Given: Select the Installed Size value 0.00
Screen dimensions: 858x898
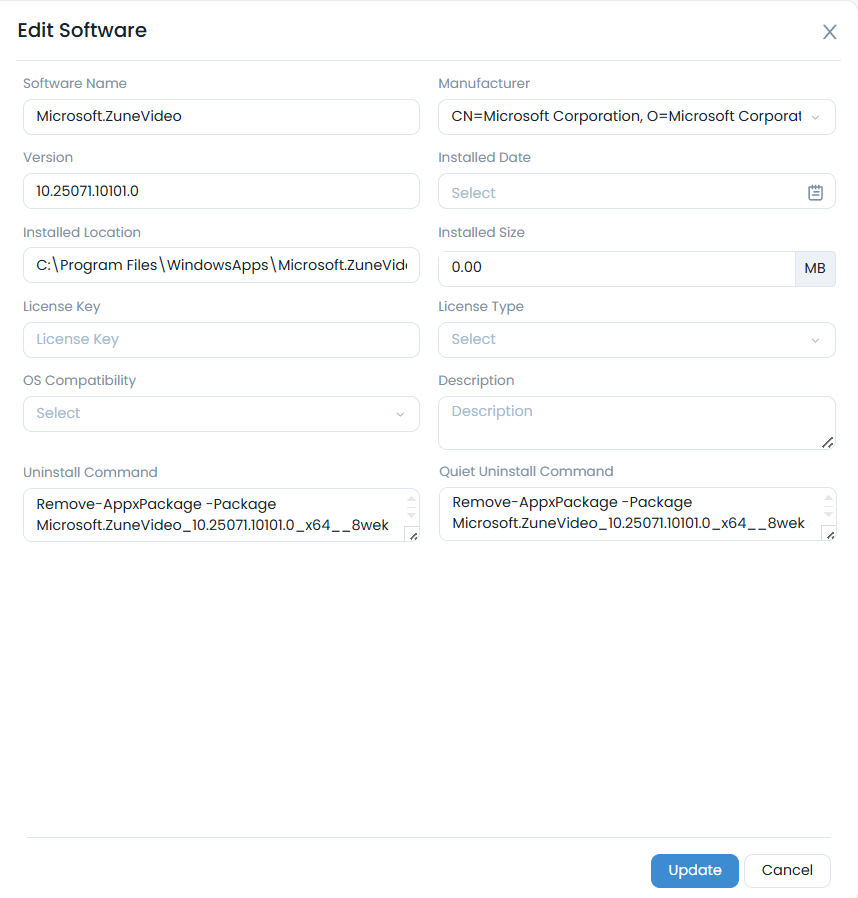Looking at the screenshot, I should point(615,268).
